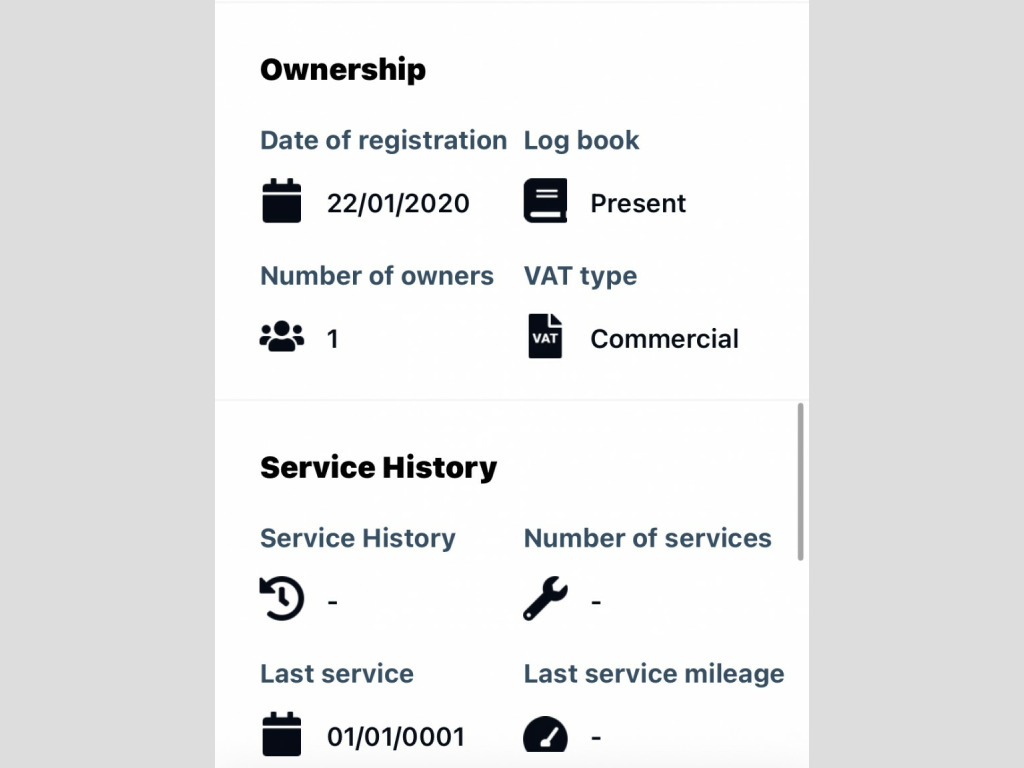This screenshot has width=1024, height=768.
Task: Click the last service date 01/01/0001
Action: pos(396,737)
